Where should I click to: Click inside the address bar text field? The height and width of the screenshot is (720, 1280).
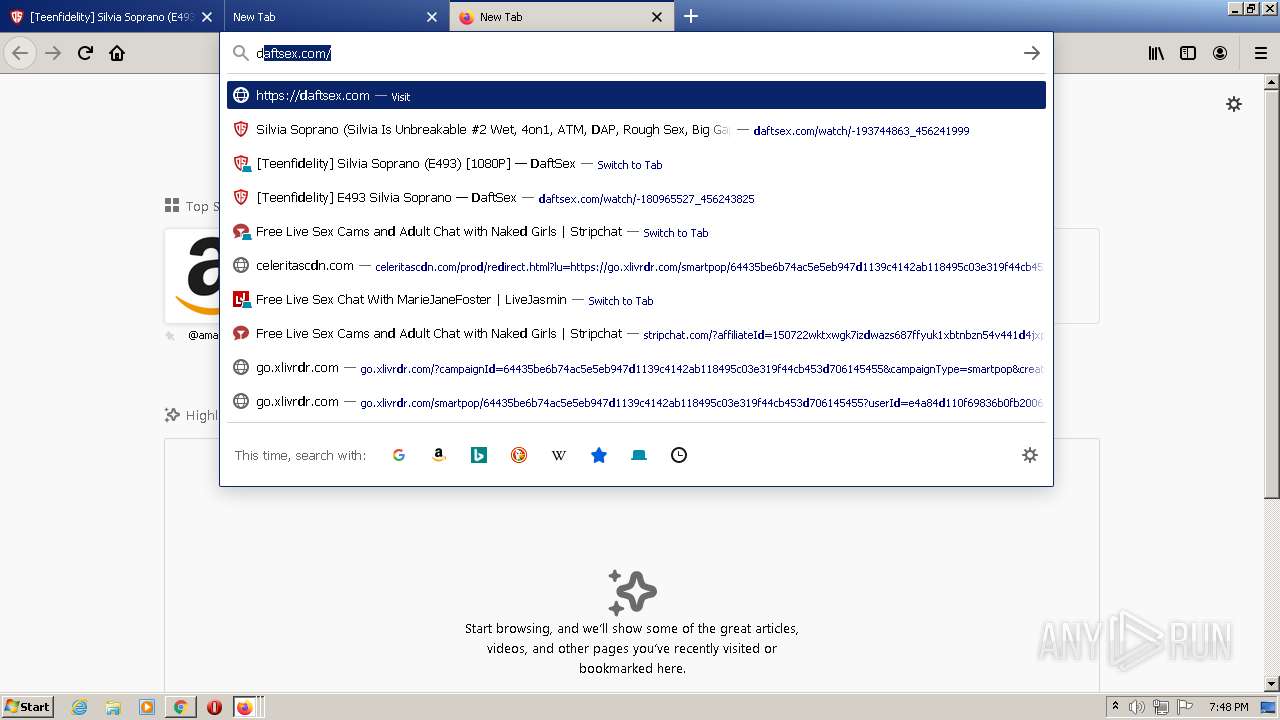tap(635, 53)
